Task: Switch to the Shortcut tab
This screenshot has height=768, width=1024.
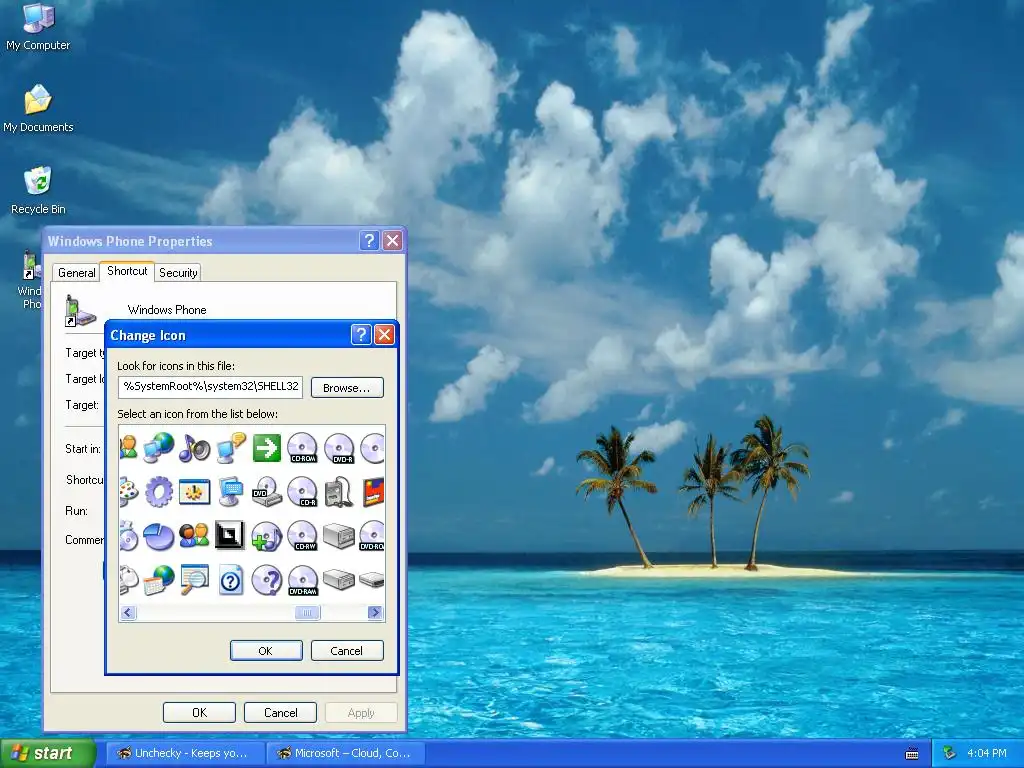Action: [x=127, y=271]
